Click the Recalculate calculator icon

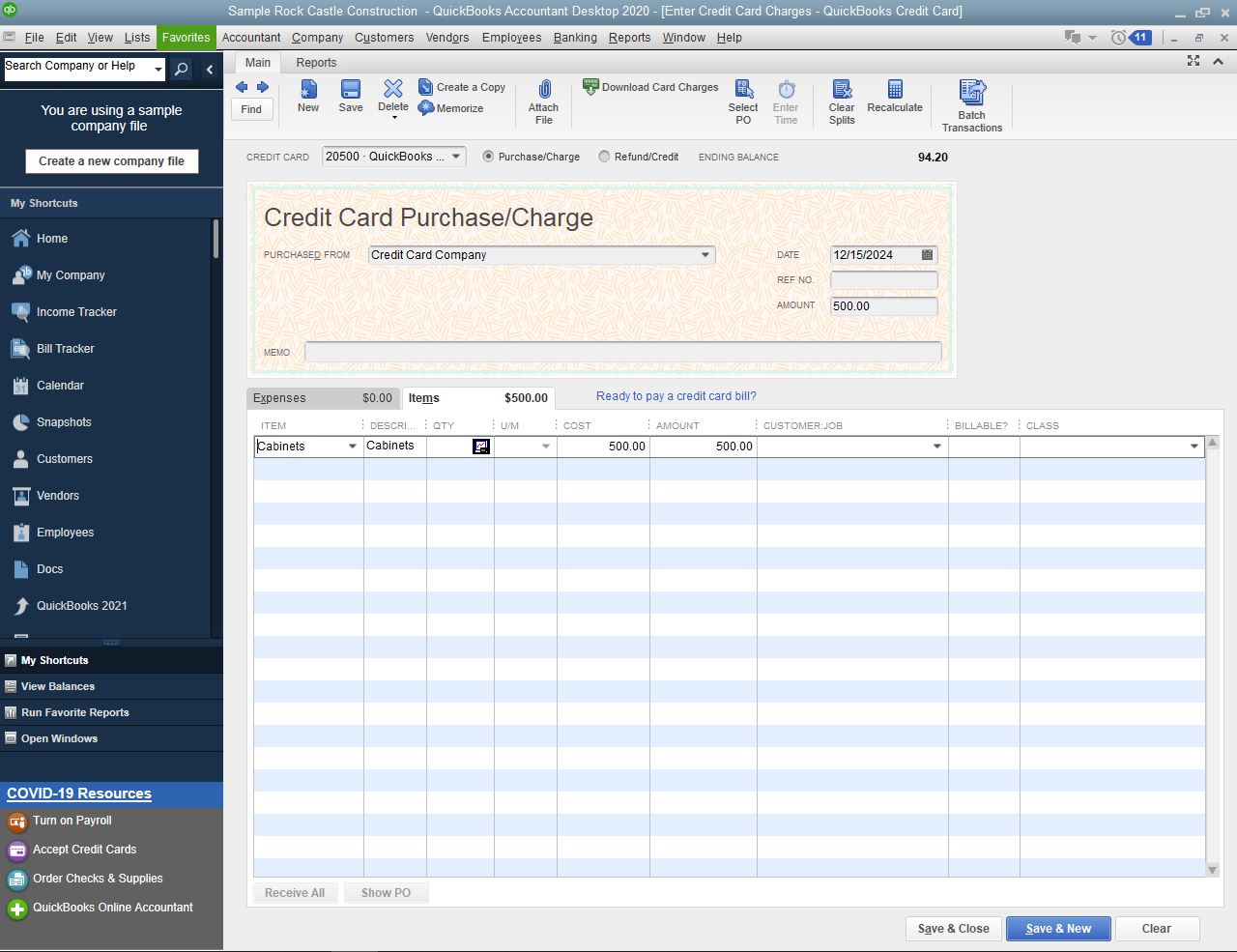click(x=895, y=90)
